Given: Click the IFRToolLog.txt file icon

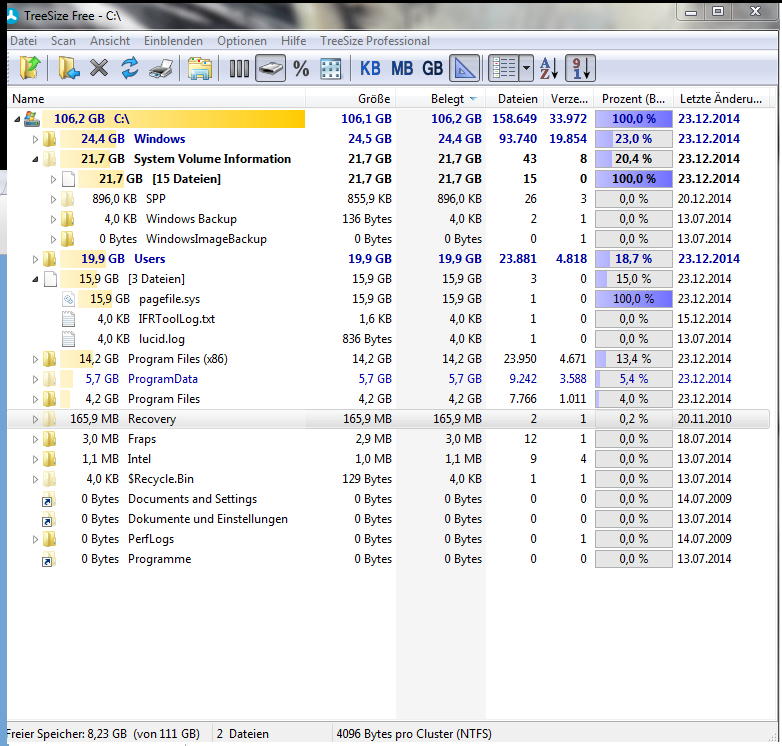Looking at the screenshot, I should click(x=68, y=319).
